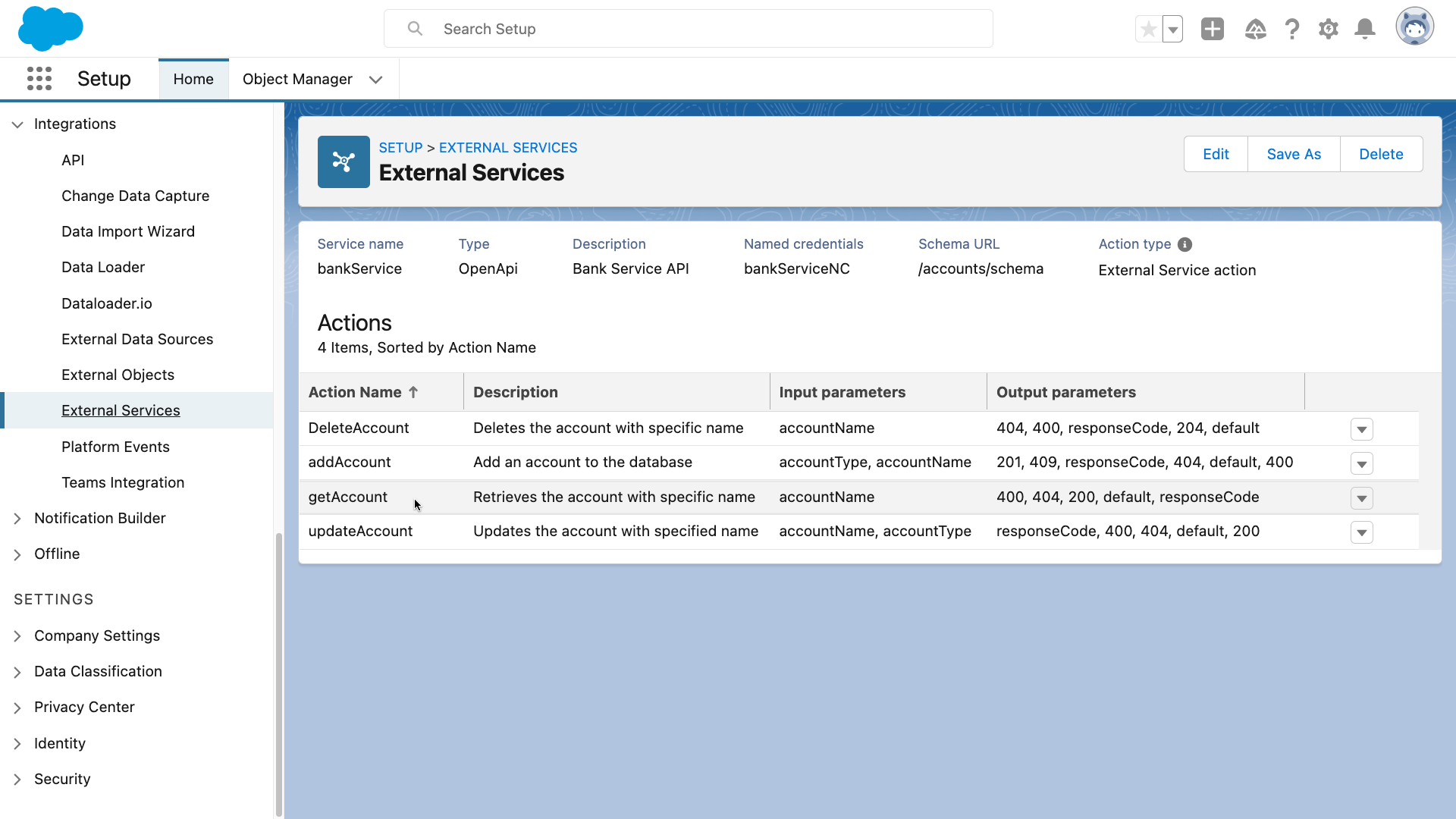Open the App Launcher waffle icon
This screenshot has width=1456, height=819.
[x=39, y=78]
